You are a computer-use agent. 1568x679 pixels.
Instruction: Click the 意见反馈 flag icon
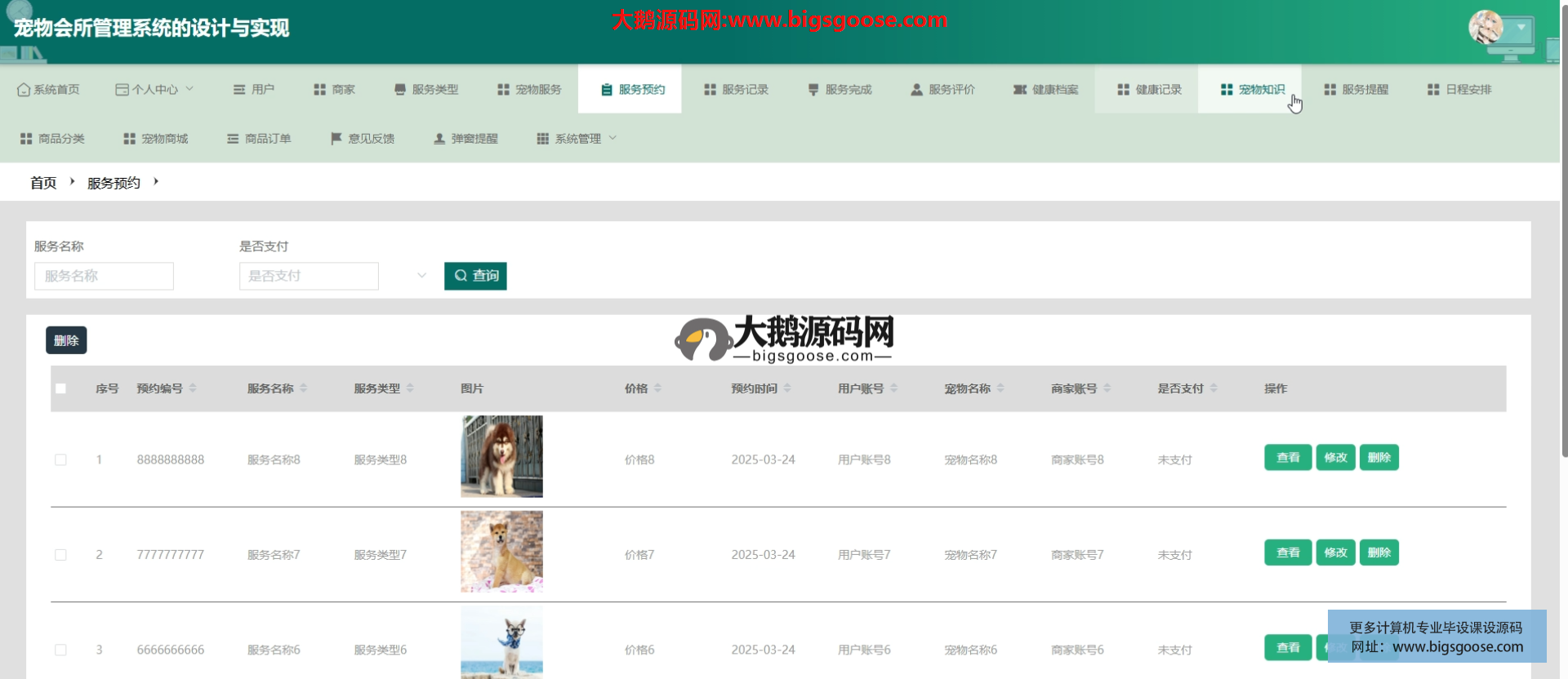click(x=336, y=139)
